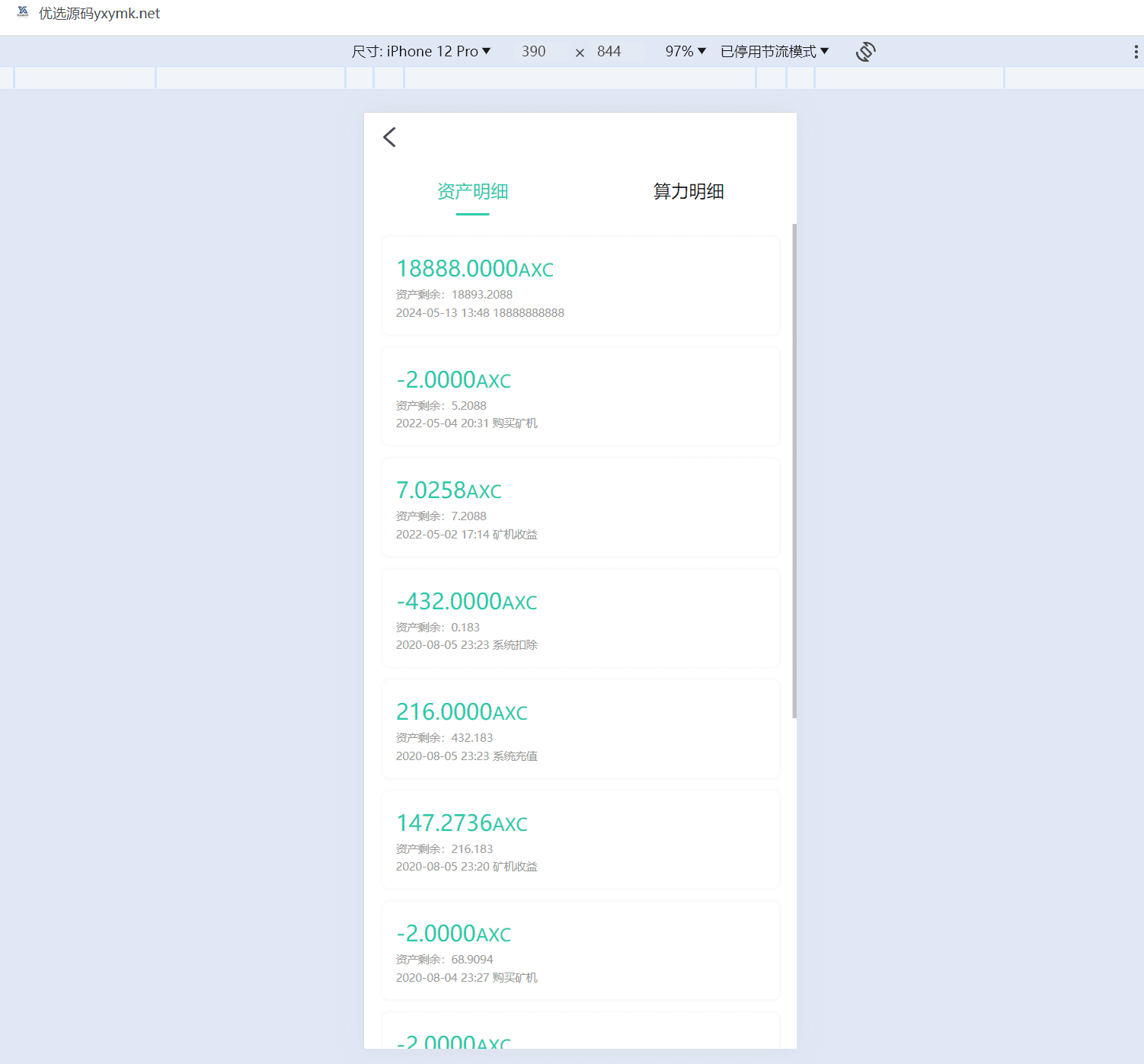Screen dimensions: 1144x1064
Task: Expand the 已停用节流模式 throttling dropdown
Action: (x=774, y=52)
